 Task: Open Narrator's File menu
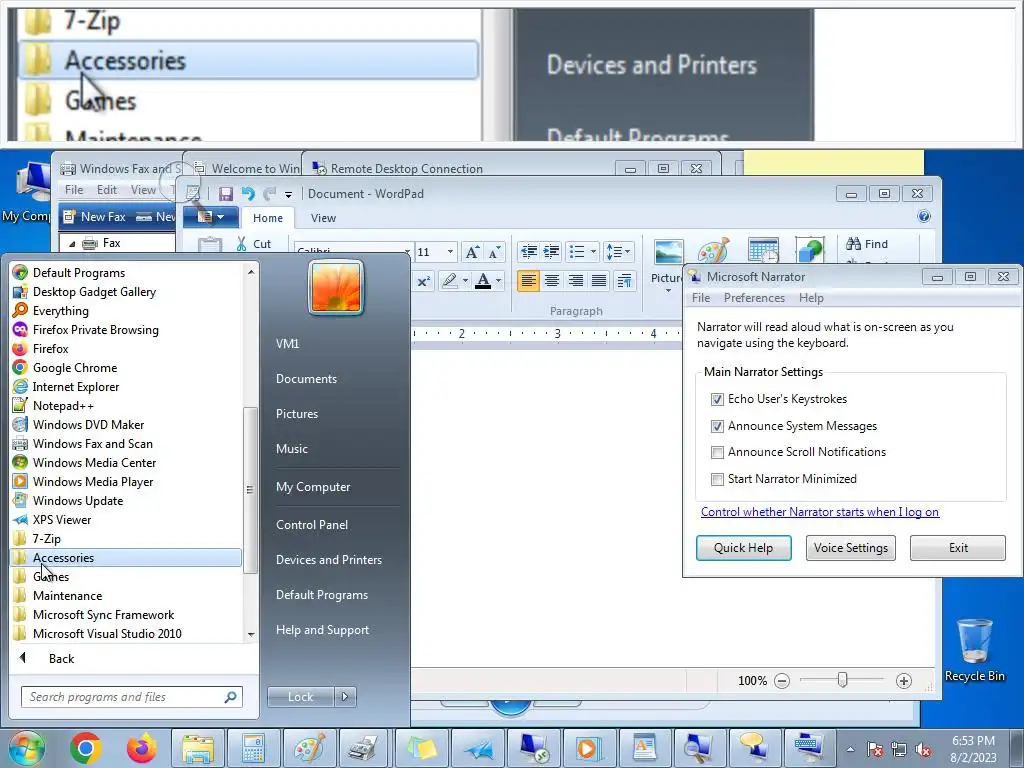click(701, 298)
